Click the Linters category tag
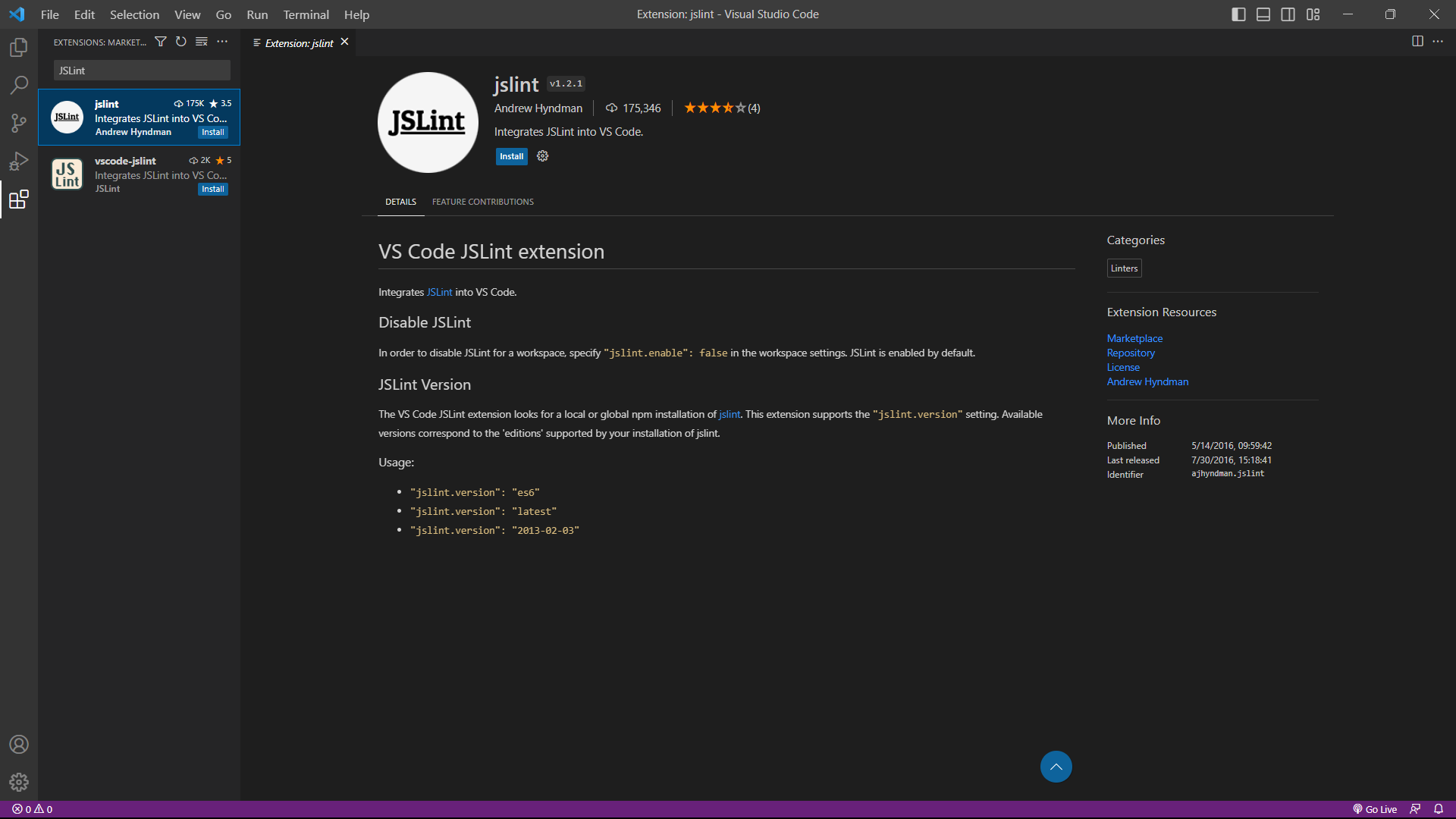 (x=1124, y=268)
